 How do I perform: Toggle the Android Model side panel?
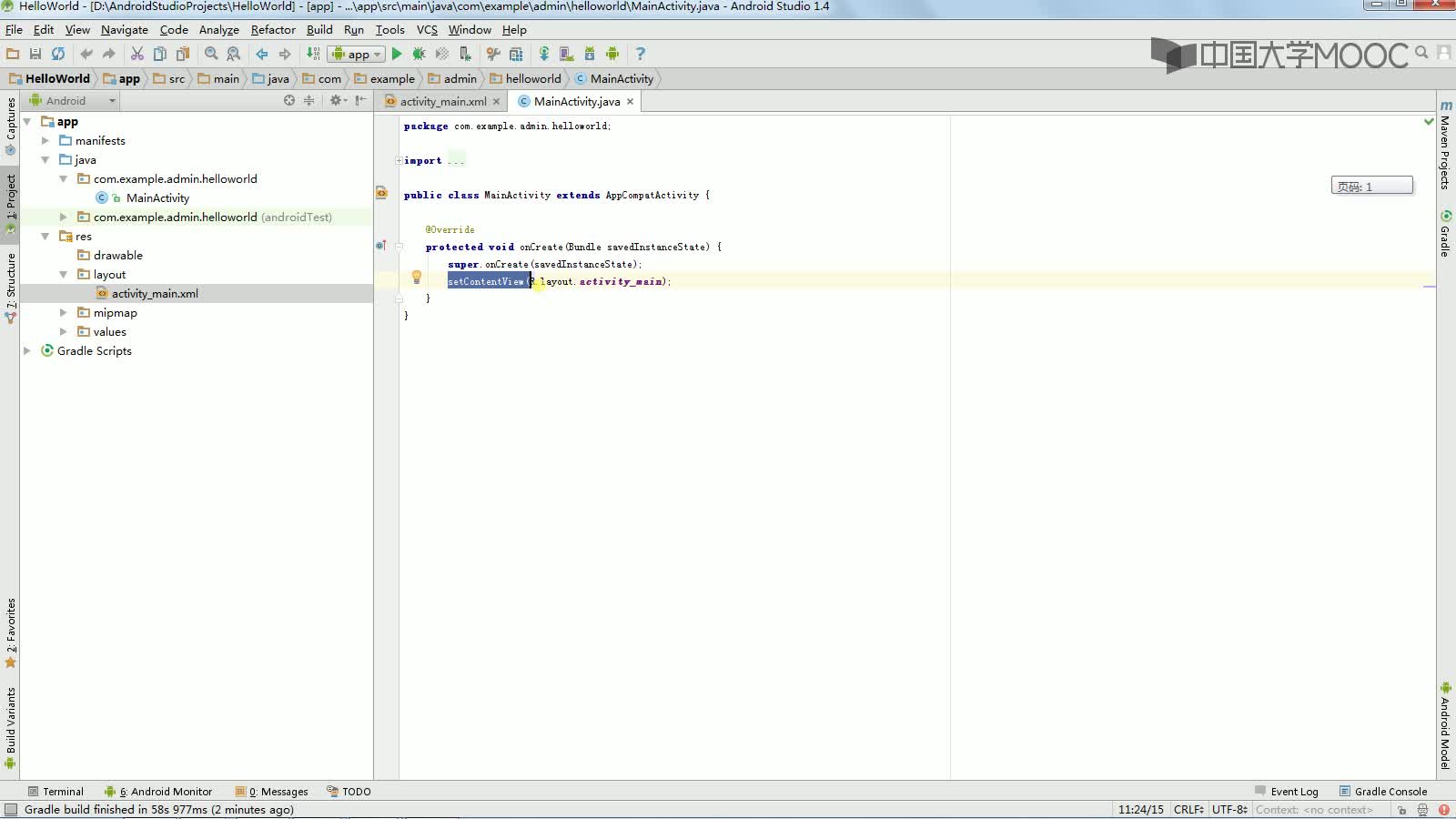(1445, 726)
